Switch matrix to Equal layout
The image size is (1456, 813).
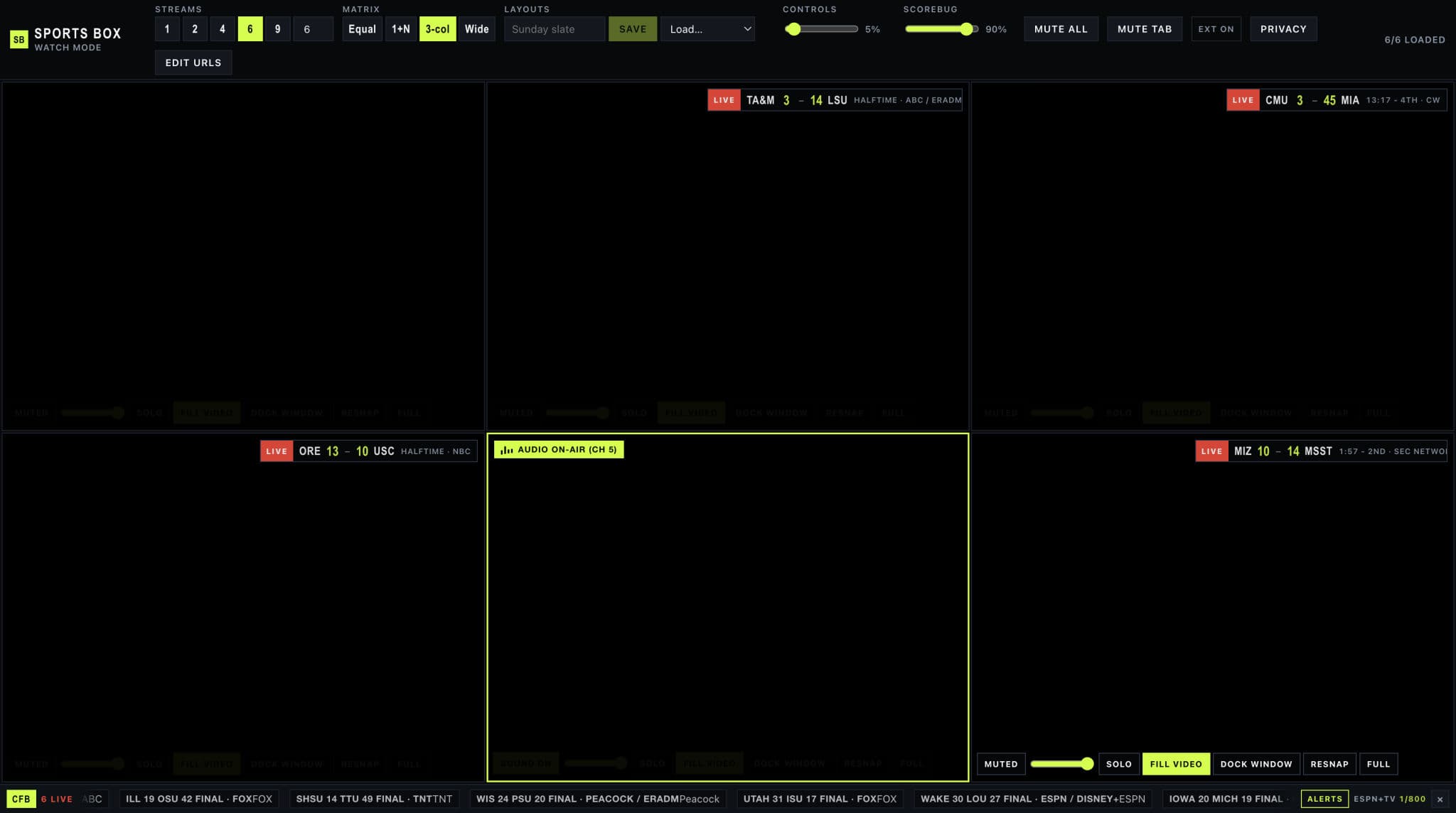pos(362,29)
